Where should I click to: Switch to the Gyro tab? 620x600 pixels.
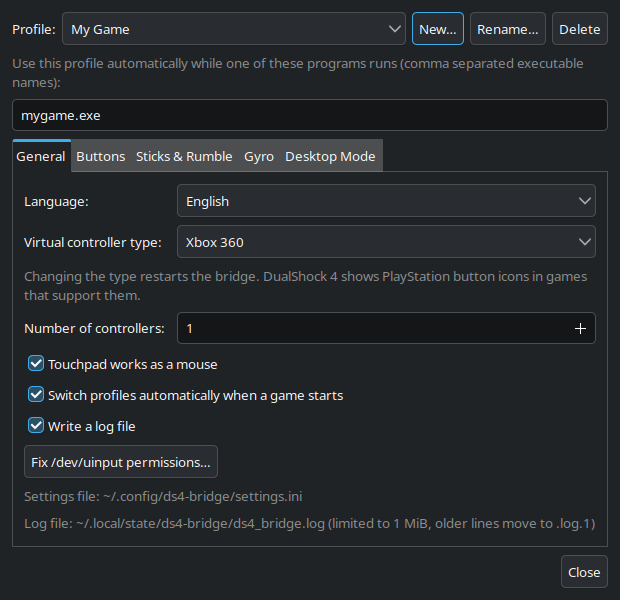259,156
